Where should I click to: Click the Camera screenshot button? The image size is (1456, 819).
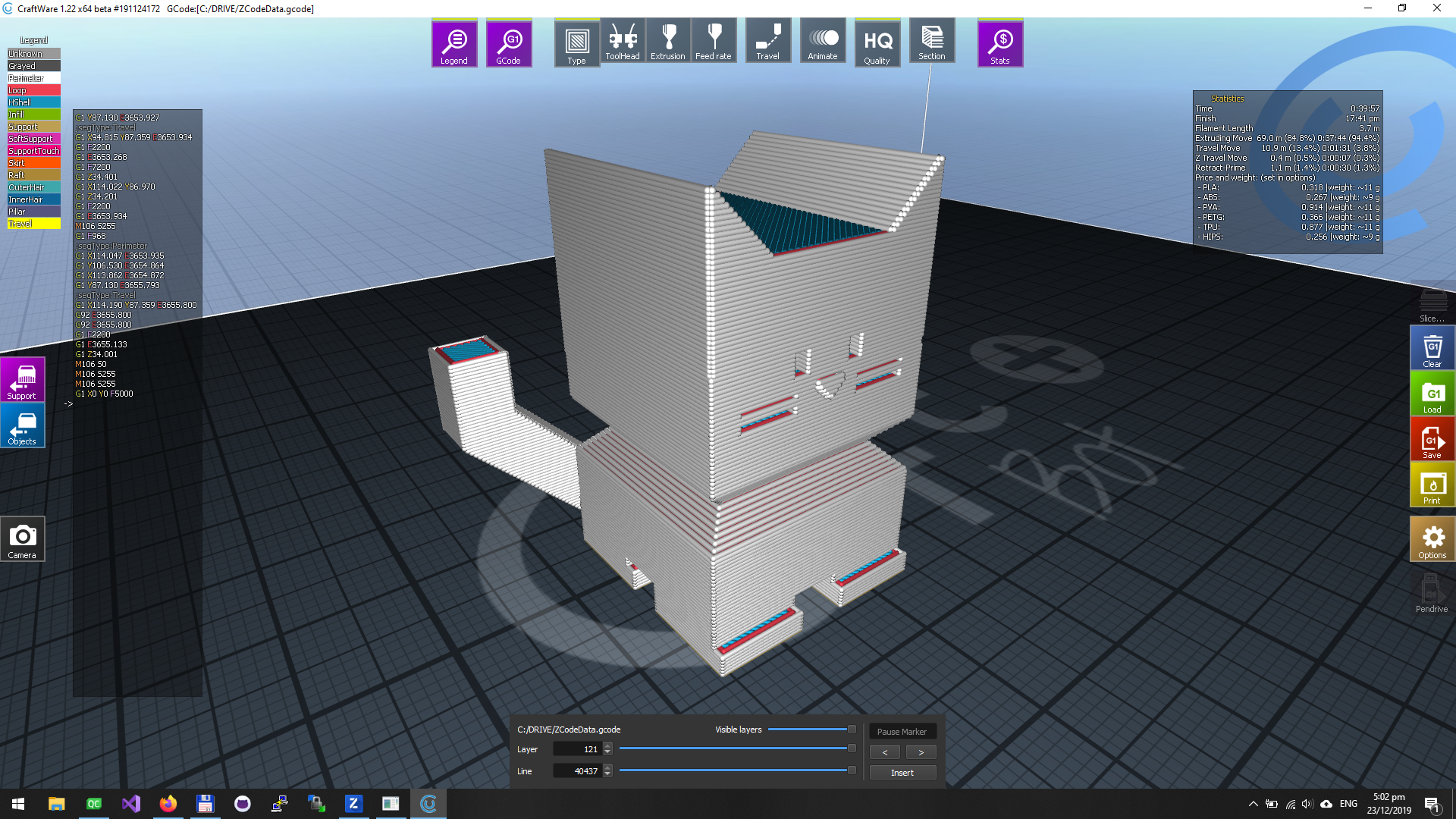coord(22,539)
